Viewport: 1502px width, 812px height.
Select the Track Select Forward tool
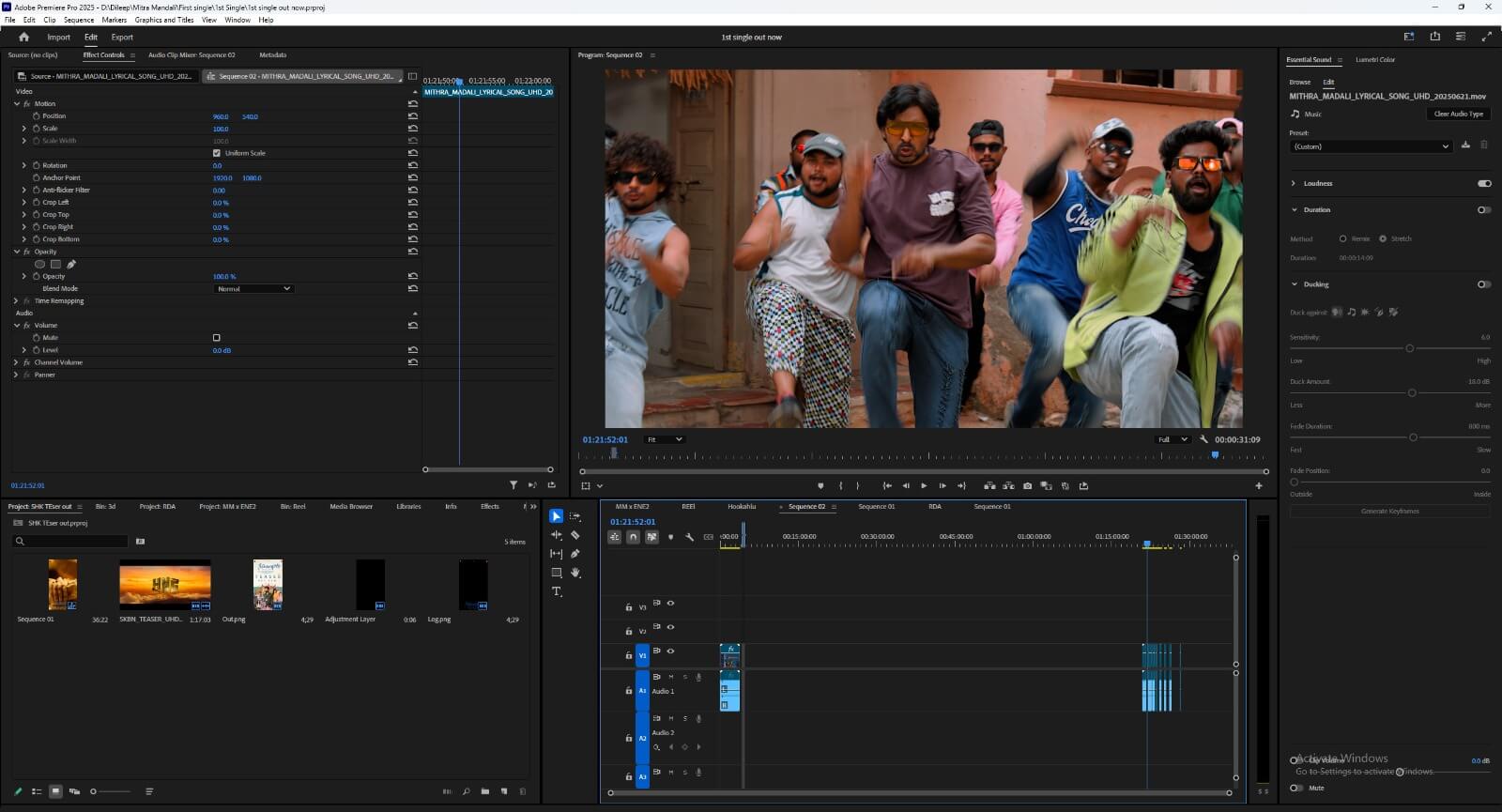575,516
